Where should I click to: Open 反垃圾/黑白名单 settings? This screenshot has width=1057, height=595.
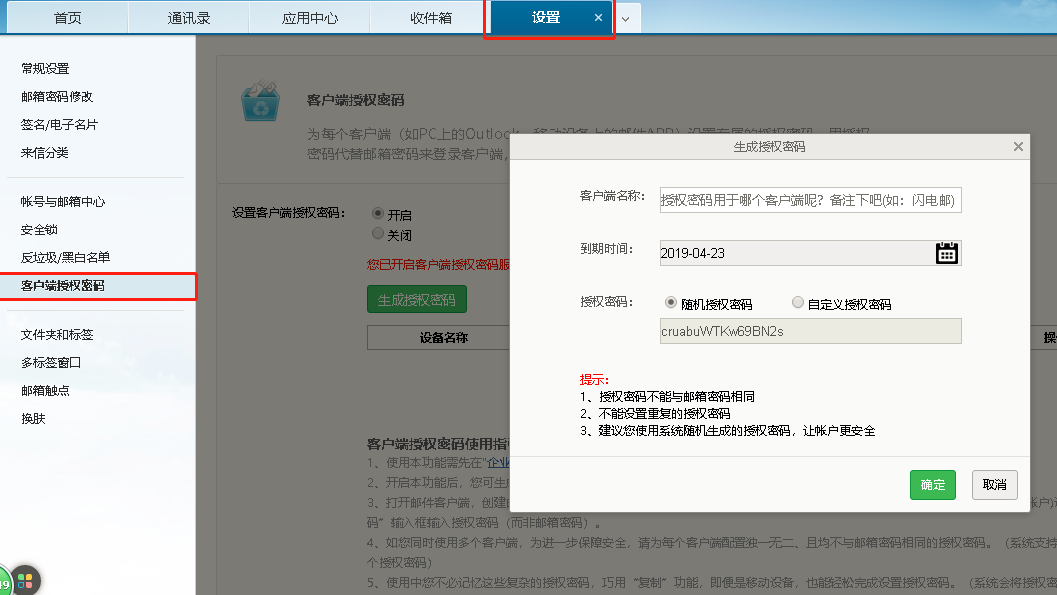[x=65, y=257]
